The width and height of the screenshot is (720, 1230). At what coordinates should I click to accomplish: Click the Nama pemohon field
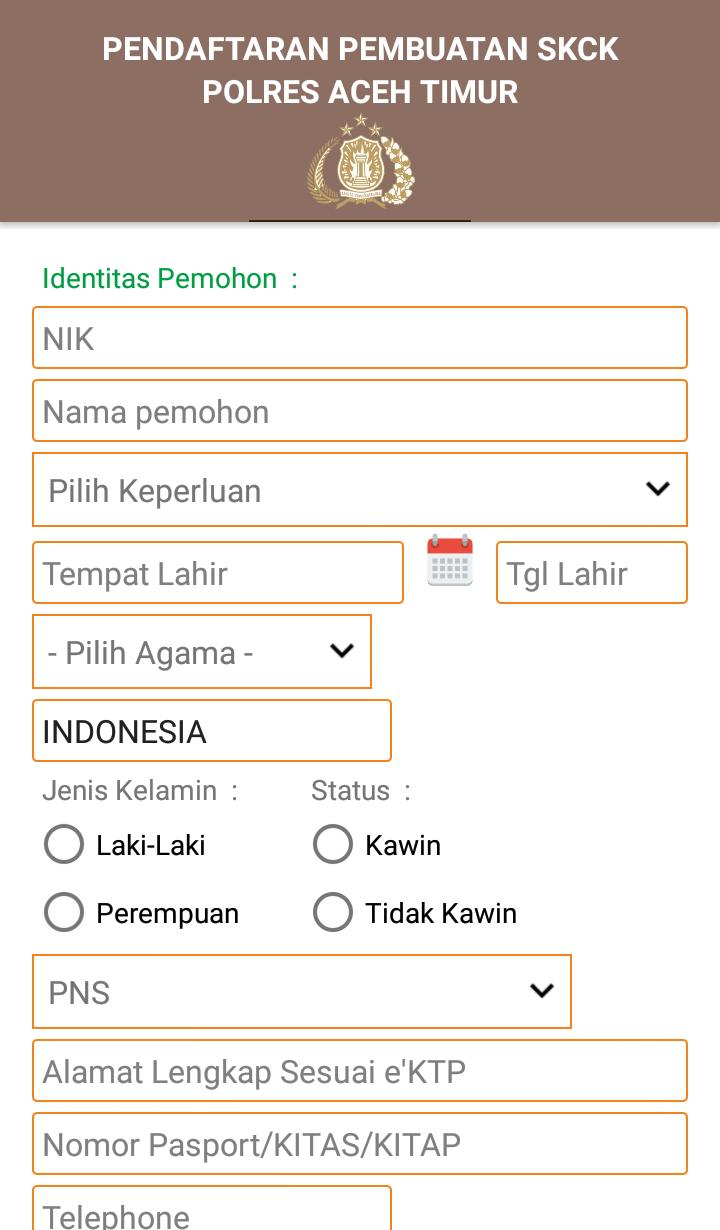tap(360, 411)
